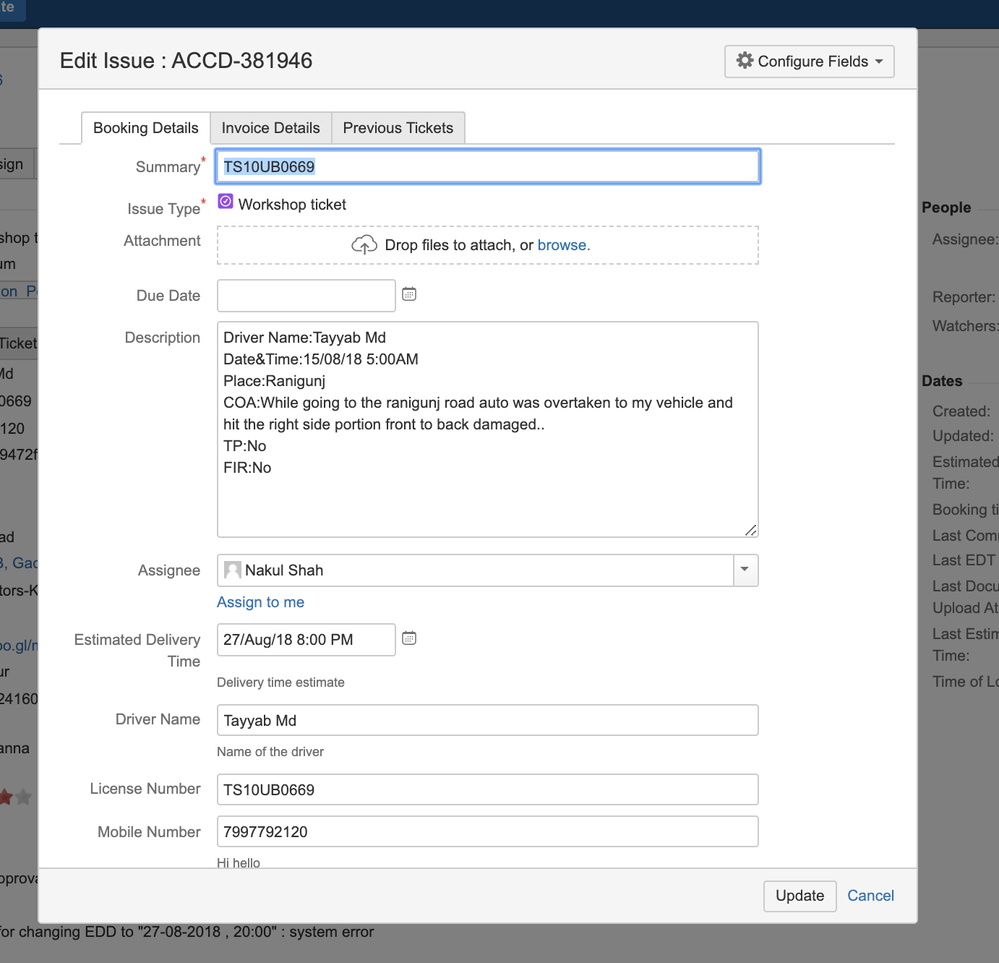Click Nakul Shah's avatar icon

(233, 570)
